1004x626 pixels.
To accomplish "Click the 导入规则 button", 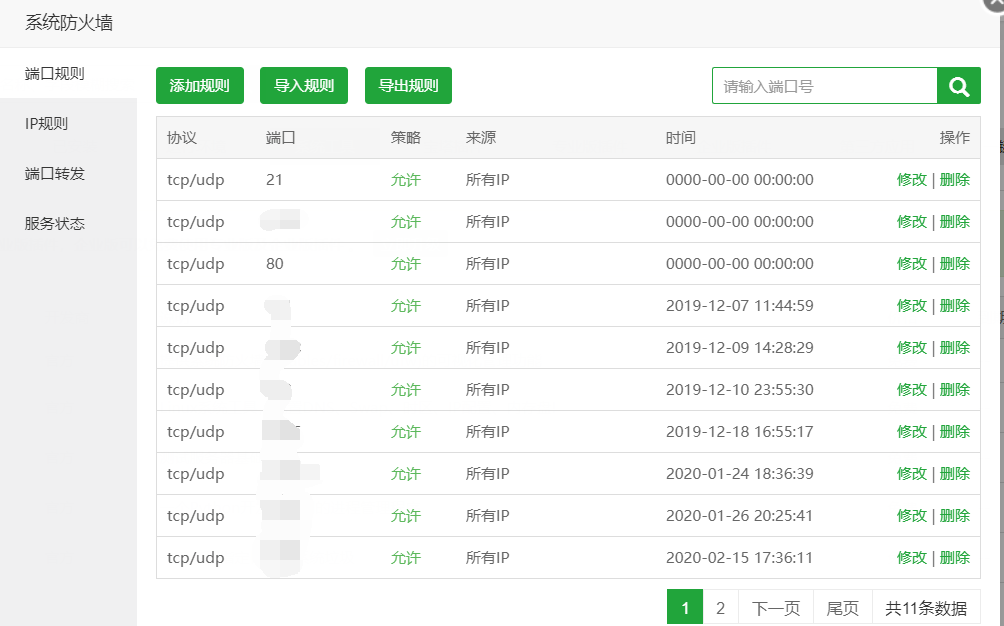I will pyautogui.click(x=304, y=86).
